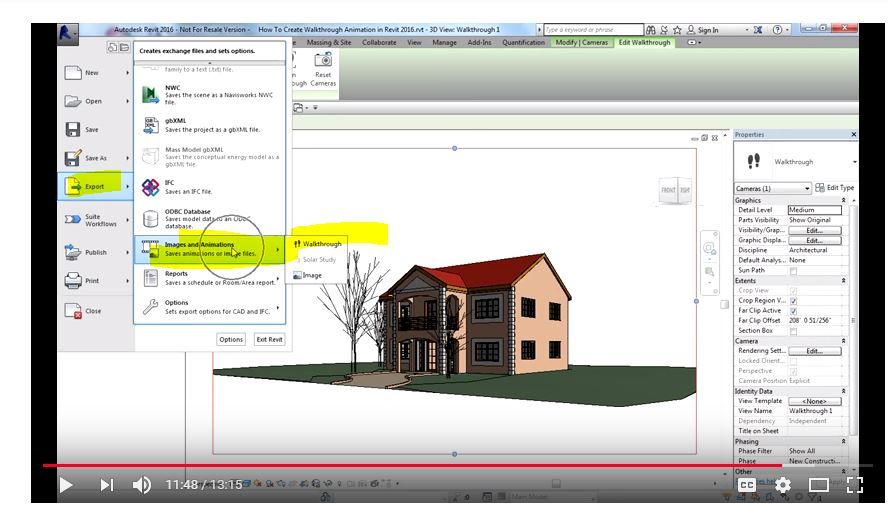Click the Export icon in application menu
The width and height of the screenshot is (888, 516).
point(74,186)
